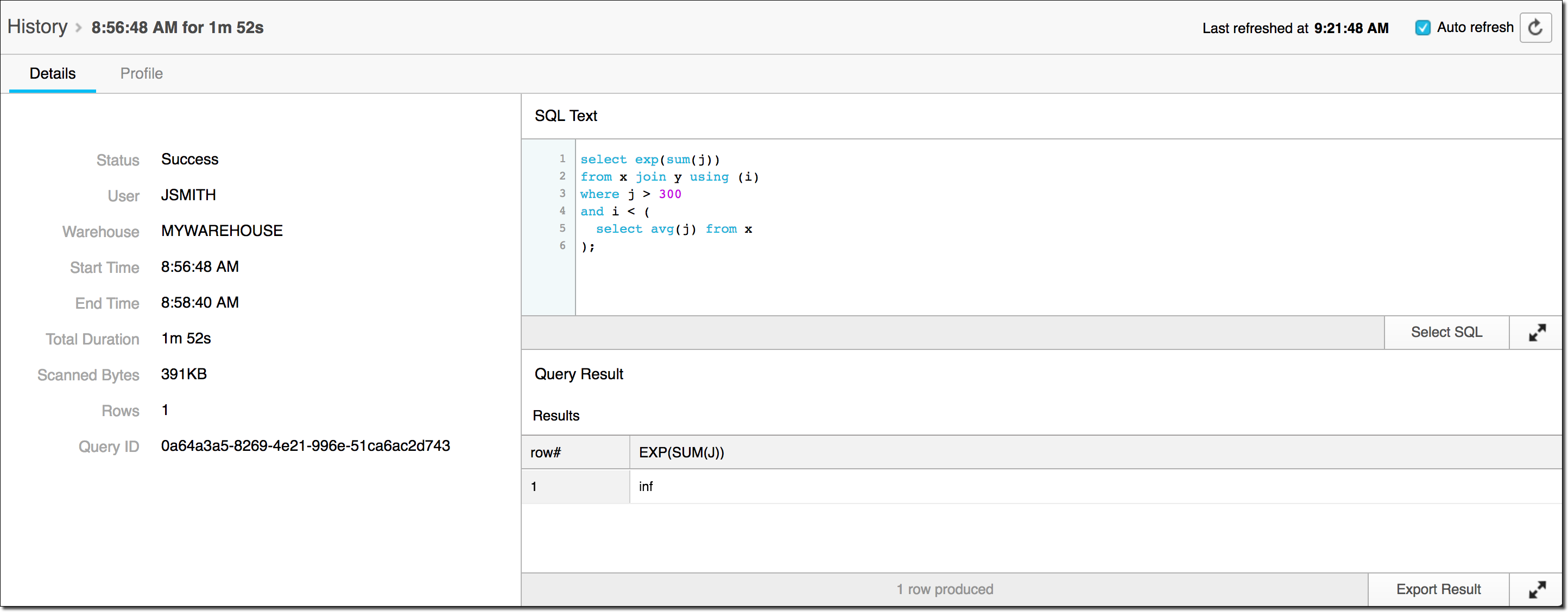Click the Details tab icon
This screenshot has width=1568, height=612.
[52, 73]
